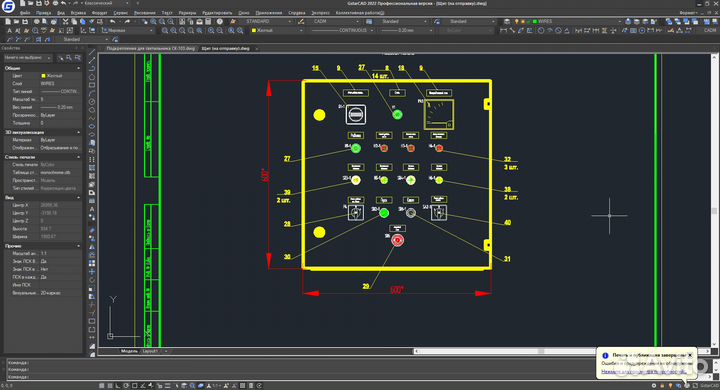720x390 pixels.
Task: Click the Save icon in standard toolbar
Action: (25, 22)
